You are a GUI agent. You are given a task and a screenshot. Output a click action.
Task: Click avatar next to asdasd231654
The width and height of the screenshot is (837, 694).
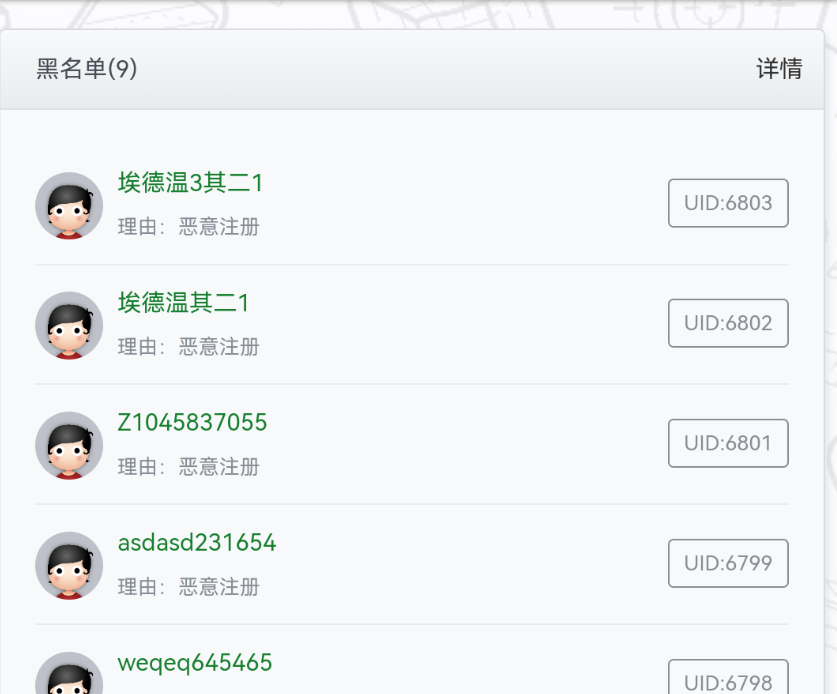pos(69,565)
